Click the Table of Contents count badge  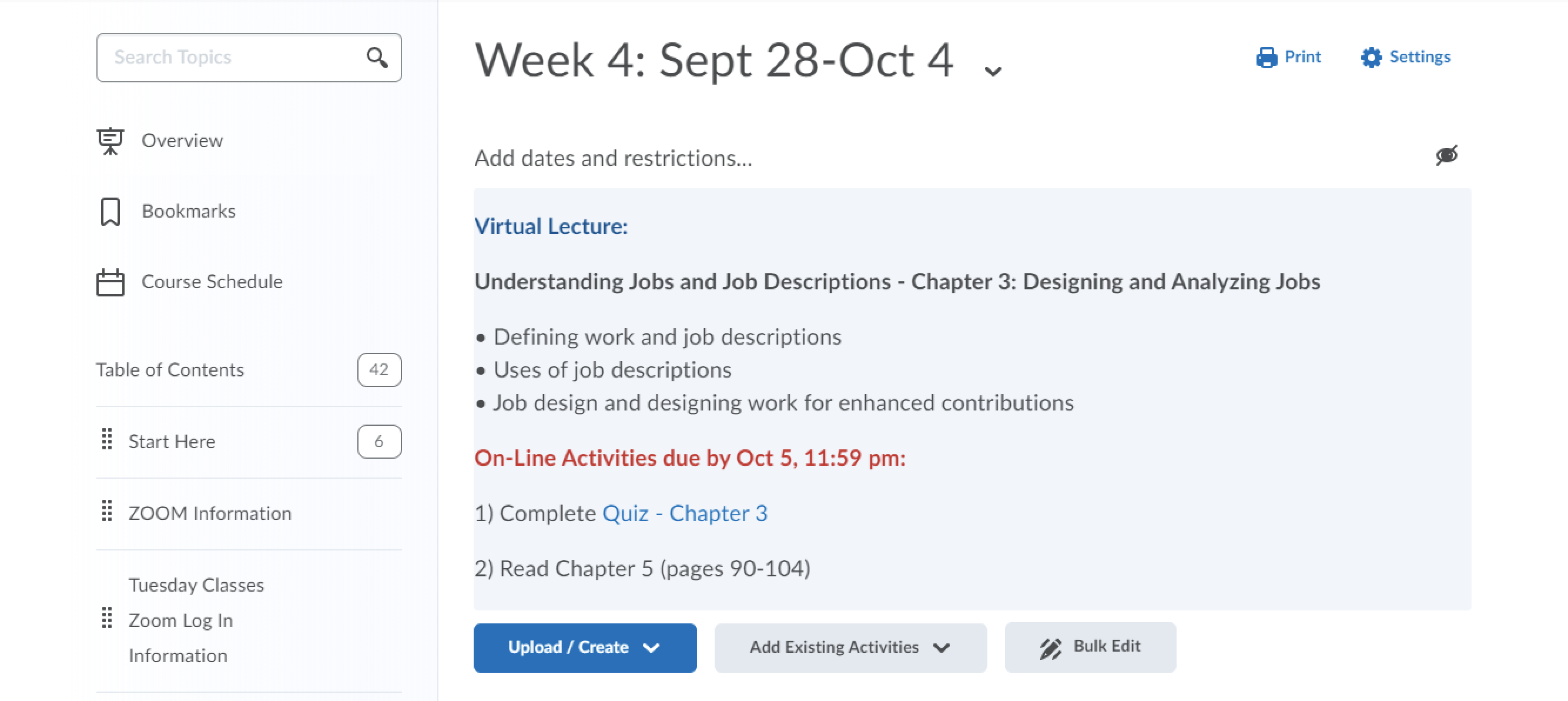(x=378, y=370)
